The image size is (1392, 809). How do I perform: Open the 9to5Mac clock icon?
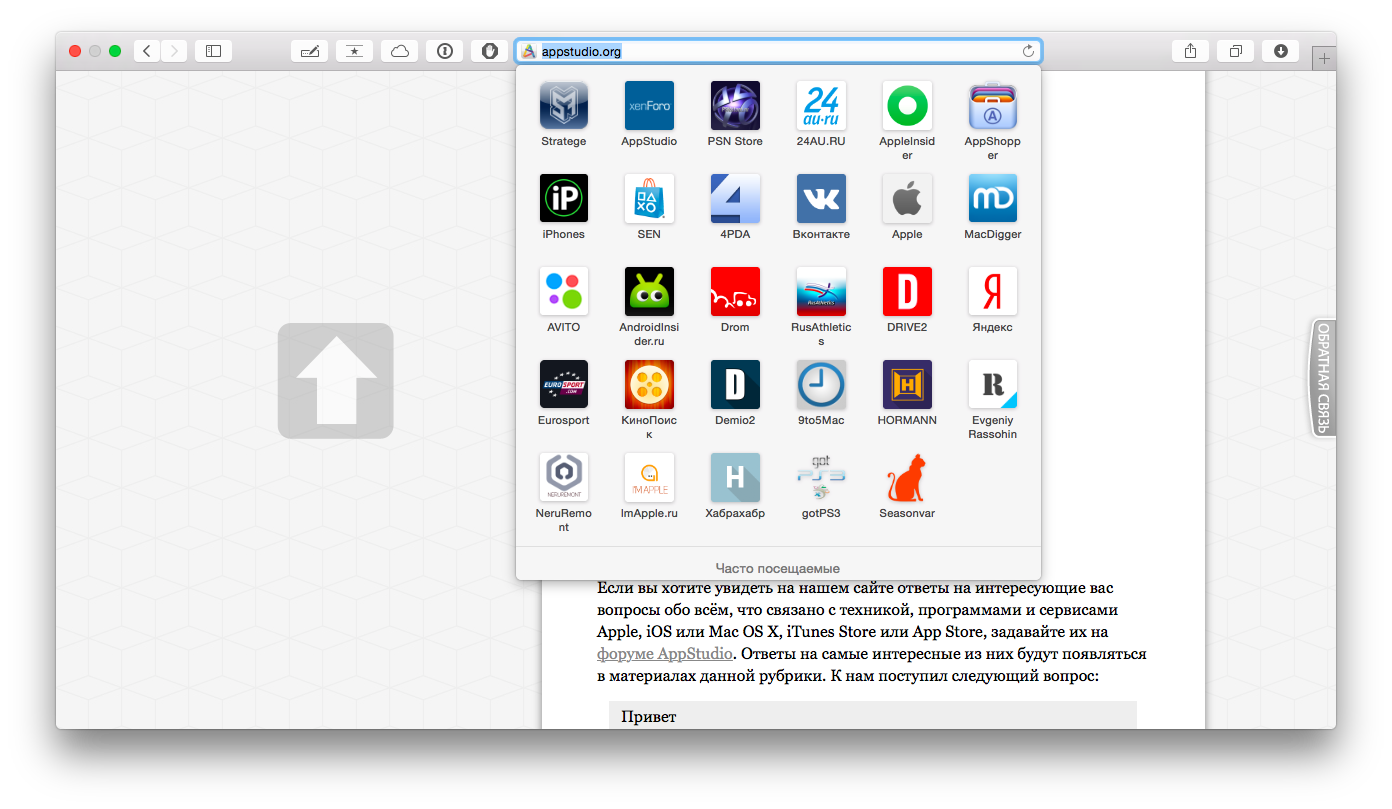coord(821,385)
